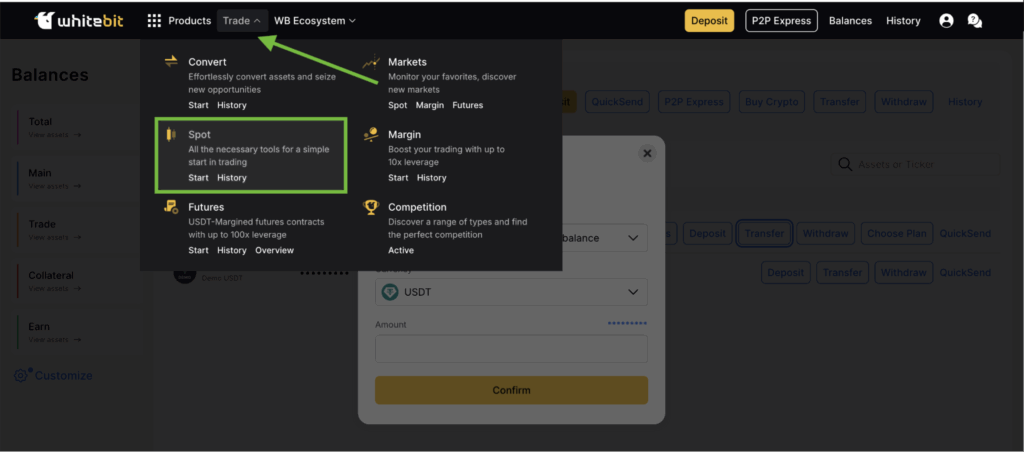Click the USDT Tether coin icon
The image size is (1024, 452).
coord(390,292)
